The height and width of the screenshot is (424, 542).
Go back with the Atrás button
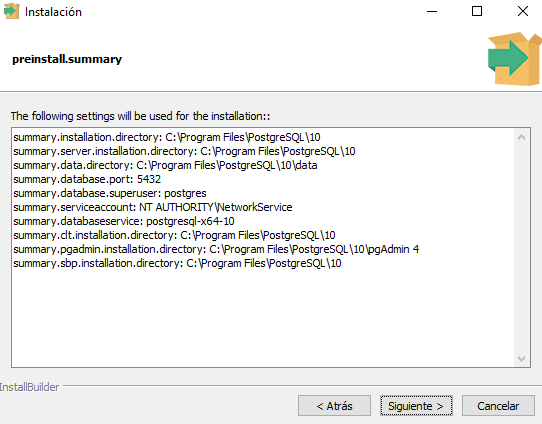coord(334,406)
